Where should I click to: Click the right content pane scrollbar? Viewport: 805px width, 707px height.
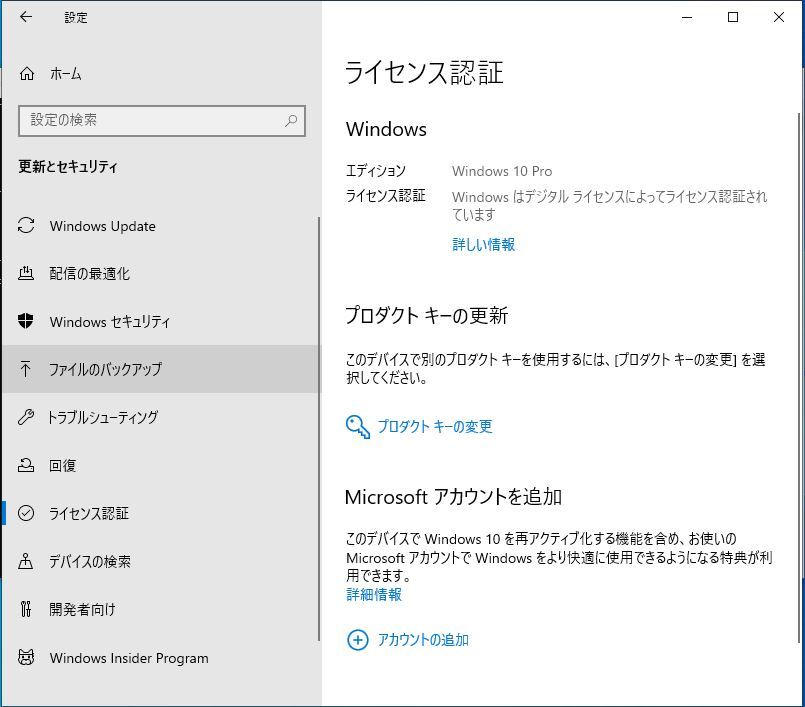[x=798, y=377]
